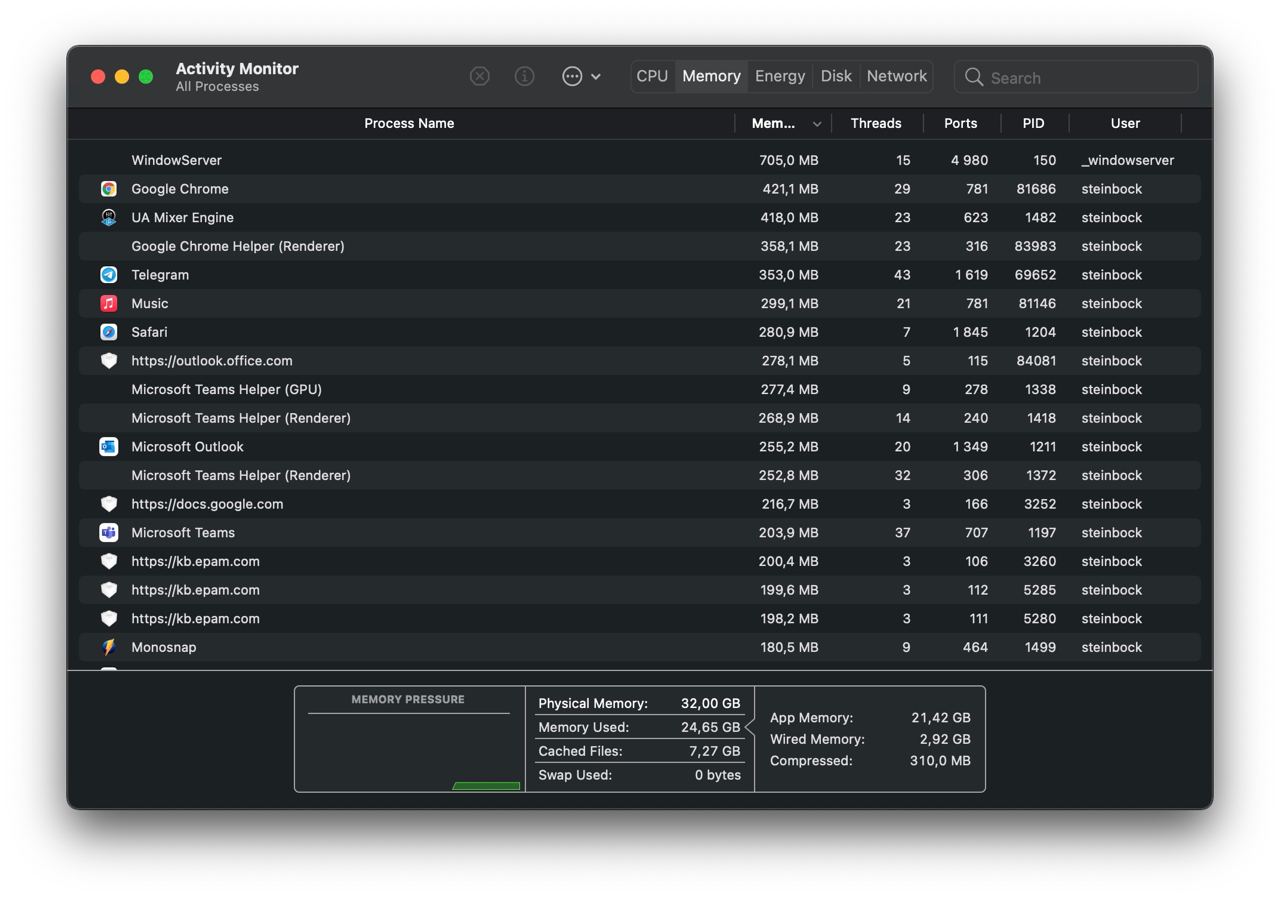Sort by Process Name column header
This screenshot has height=898, width=1280.
coord(409,123)
